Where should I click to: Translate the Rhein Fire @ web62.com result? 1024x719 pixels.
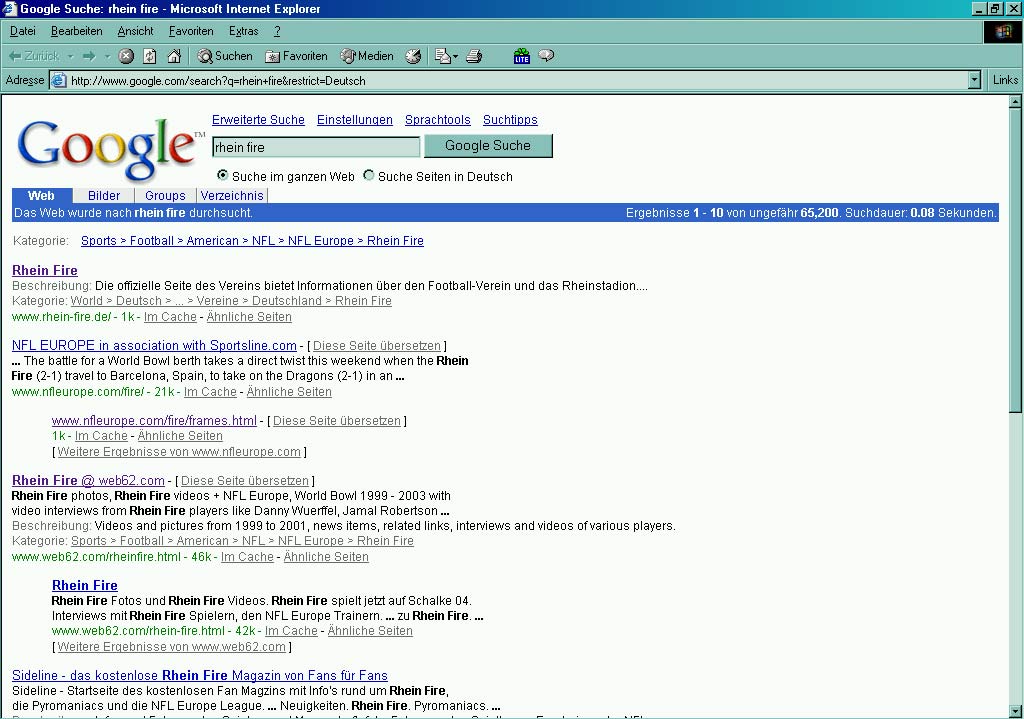click(245, 481)
